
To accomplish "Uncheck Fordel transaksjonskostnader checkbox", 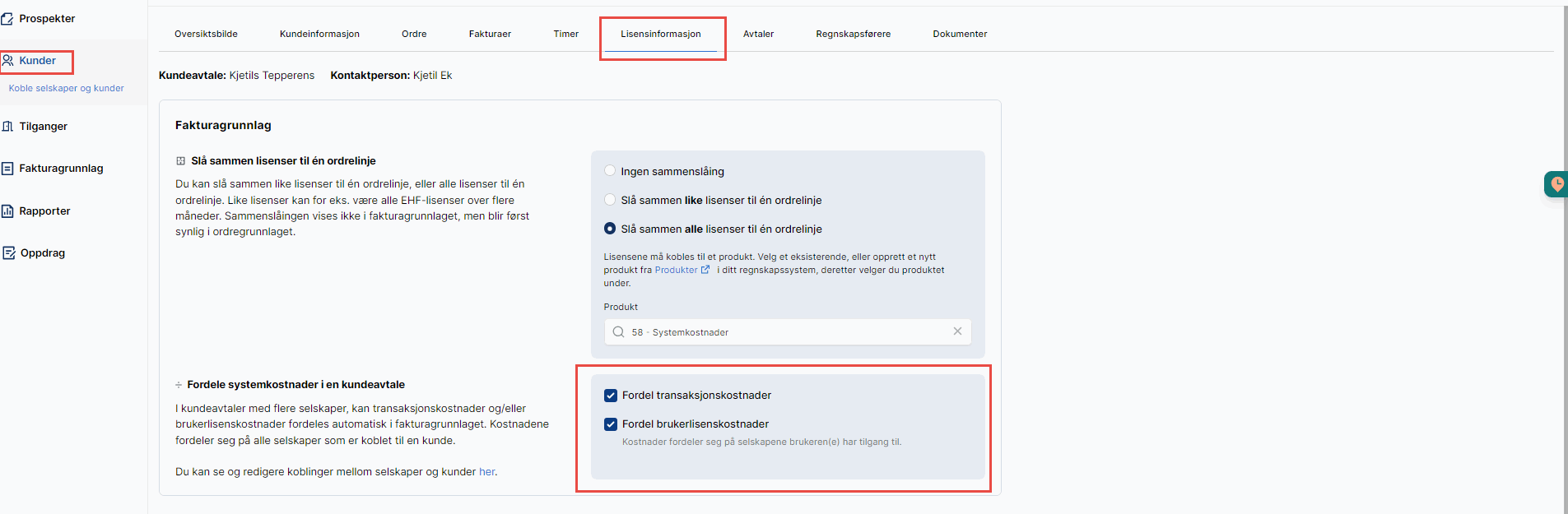I will 611,396.
